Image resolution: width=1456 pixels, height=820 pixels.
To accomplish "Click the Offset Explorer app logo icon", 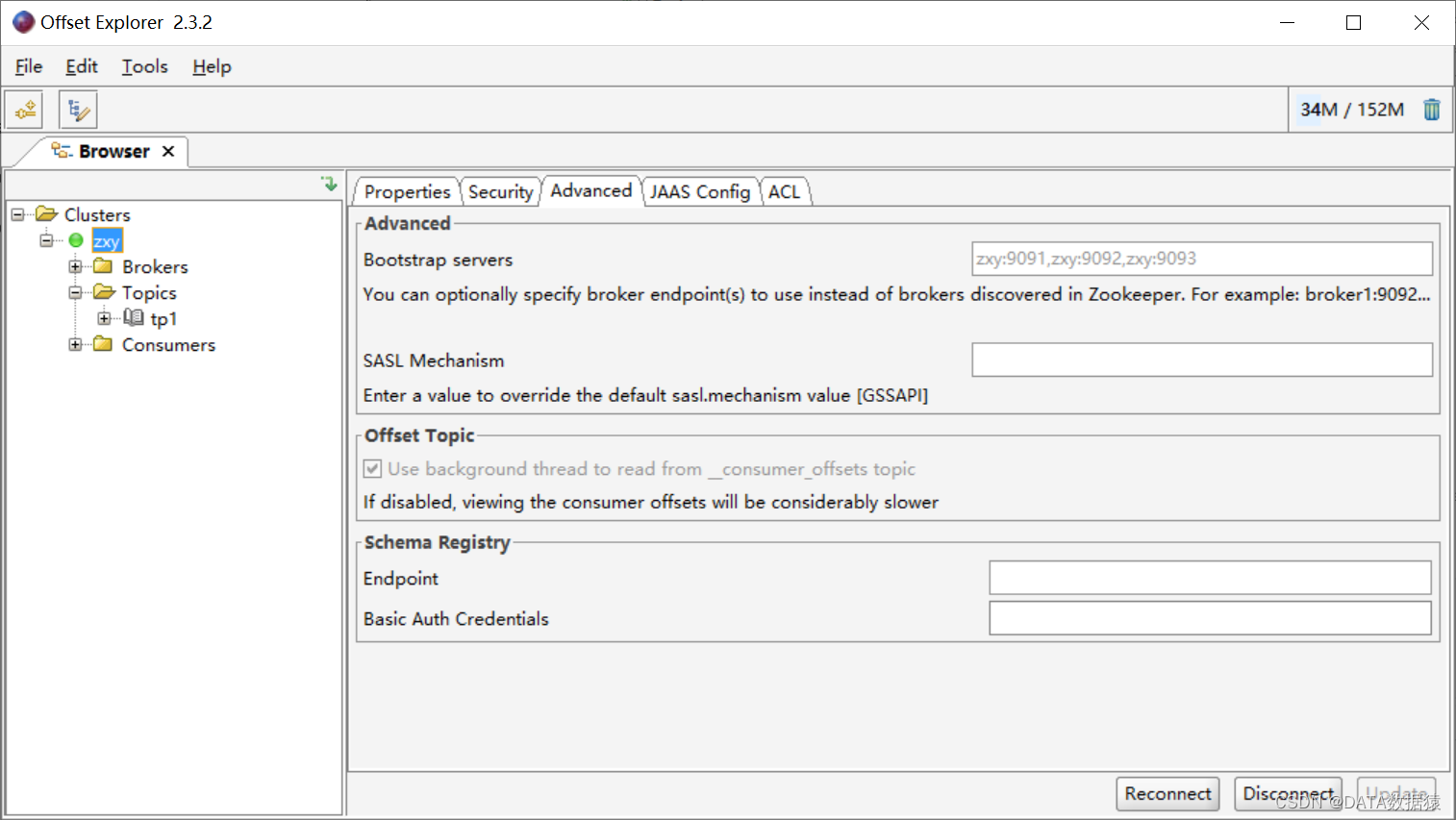I will click(x=23, y=22).
